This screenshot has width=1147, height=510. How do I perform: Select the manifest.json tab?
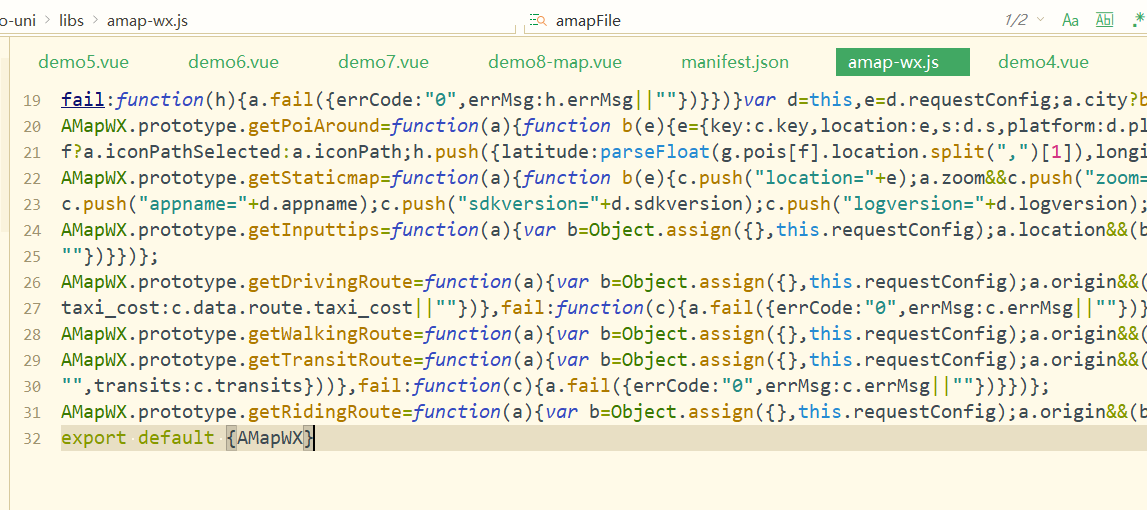point(735,62)
